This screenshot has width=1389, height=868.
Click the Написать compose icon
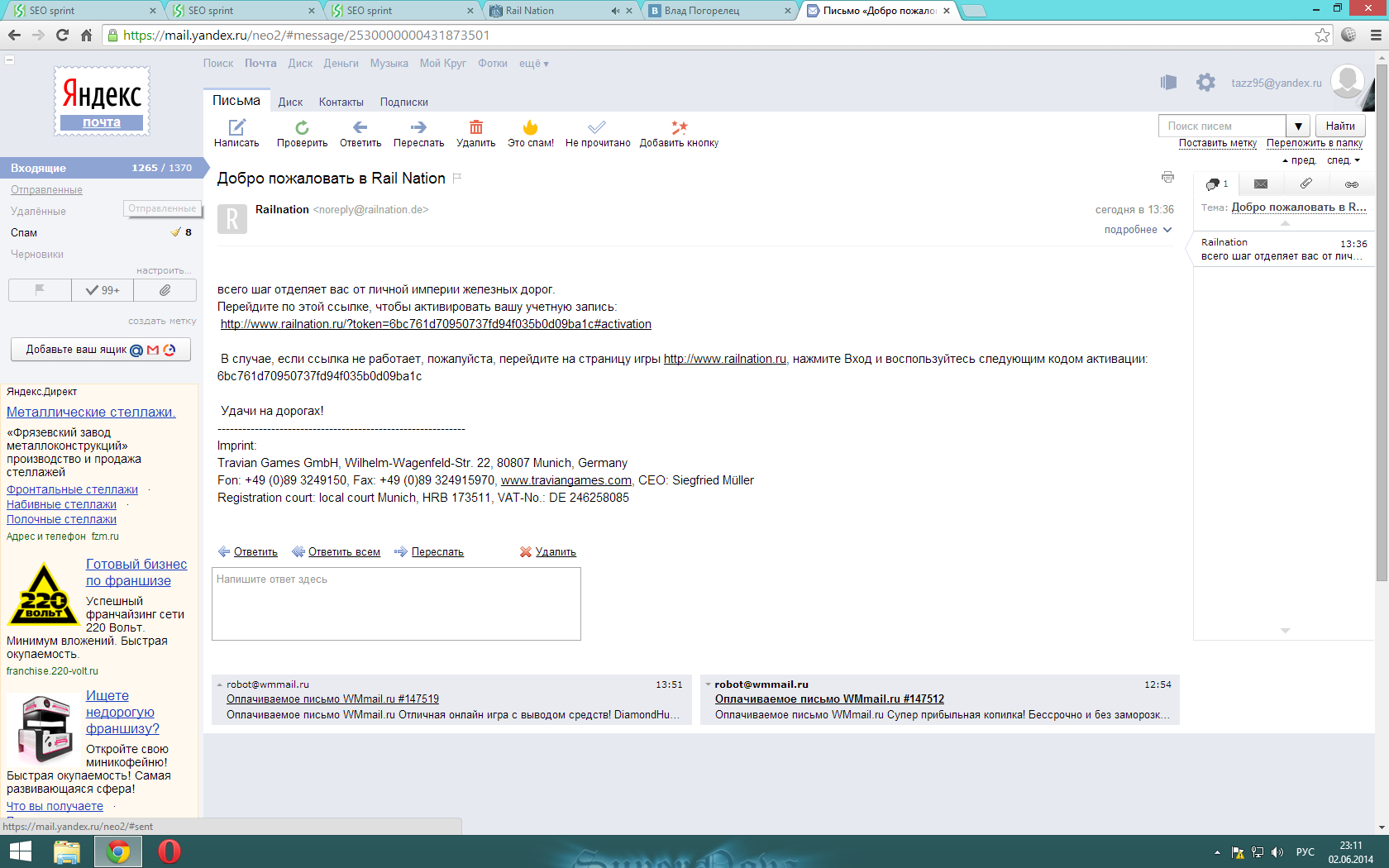[x=237, y=127]
